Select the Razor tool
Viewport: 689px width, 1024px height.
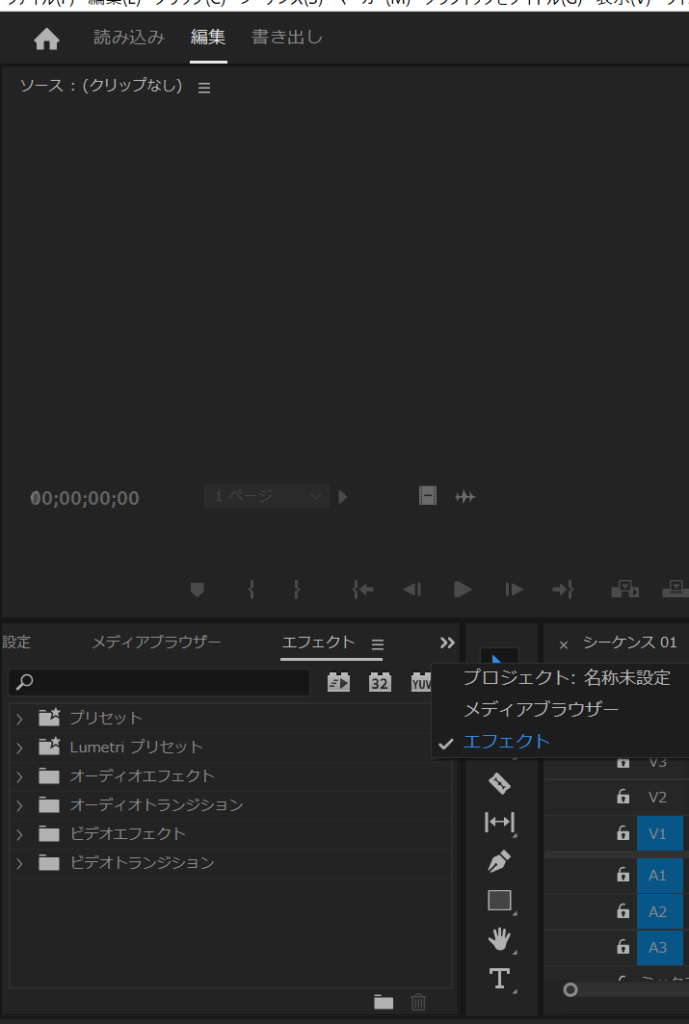499,782
